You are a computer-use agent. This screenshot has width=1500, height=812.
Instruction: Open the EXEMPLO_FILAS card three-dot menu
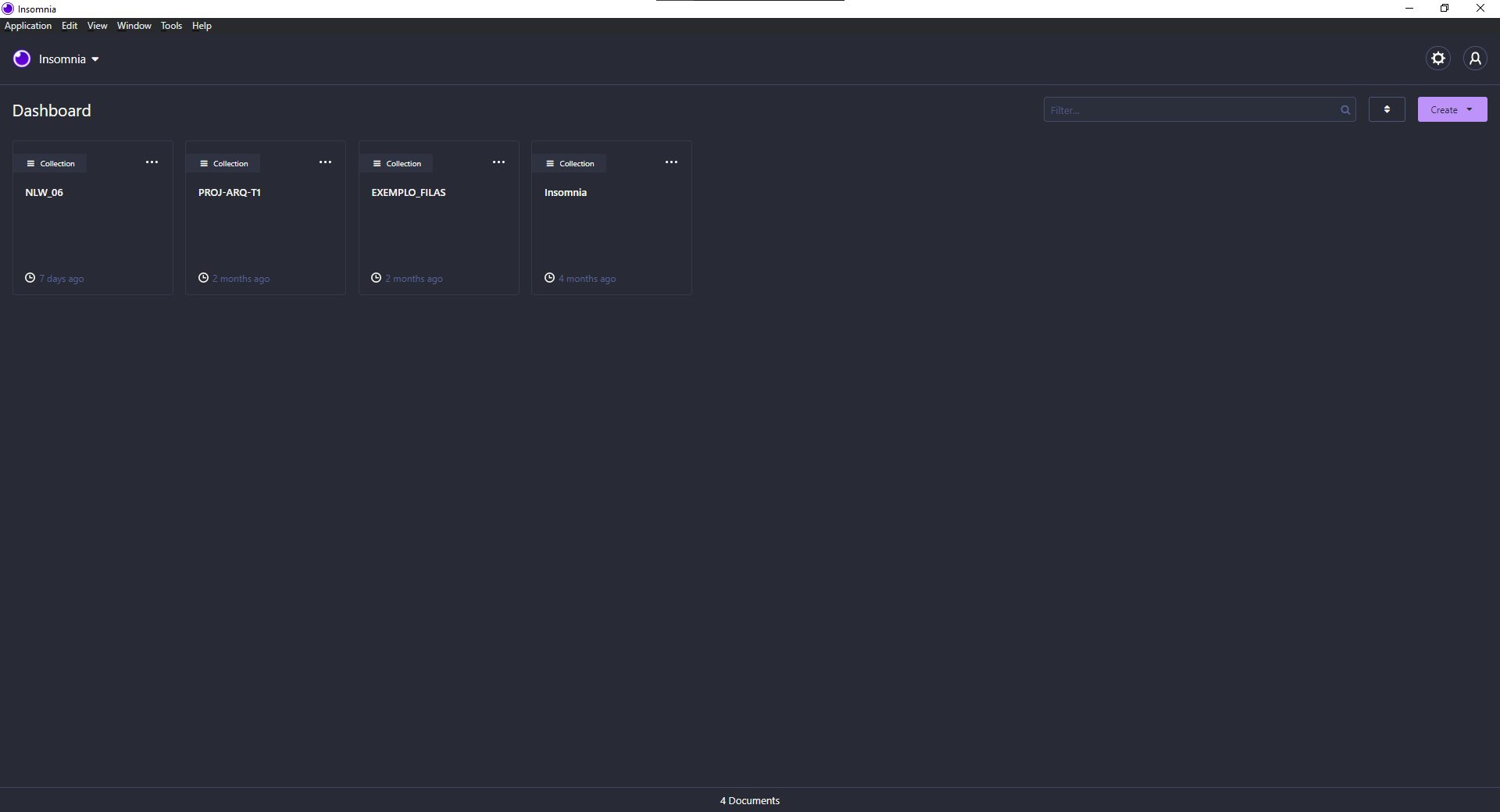point(498,162)
